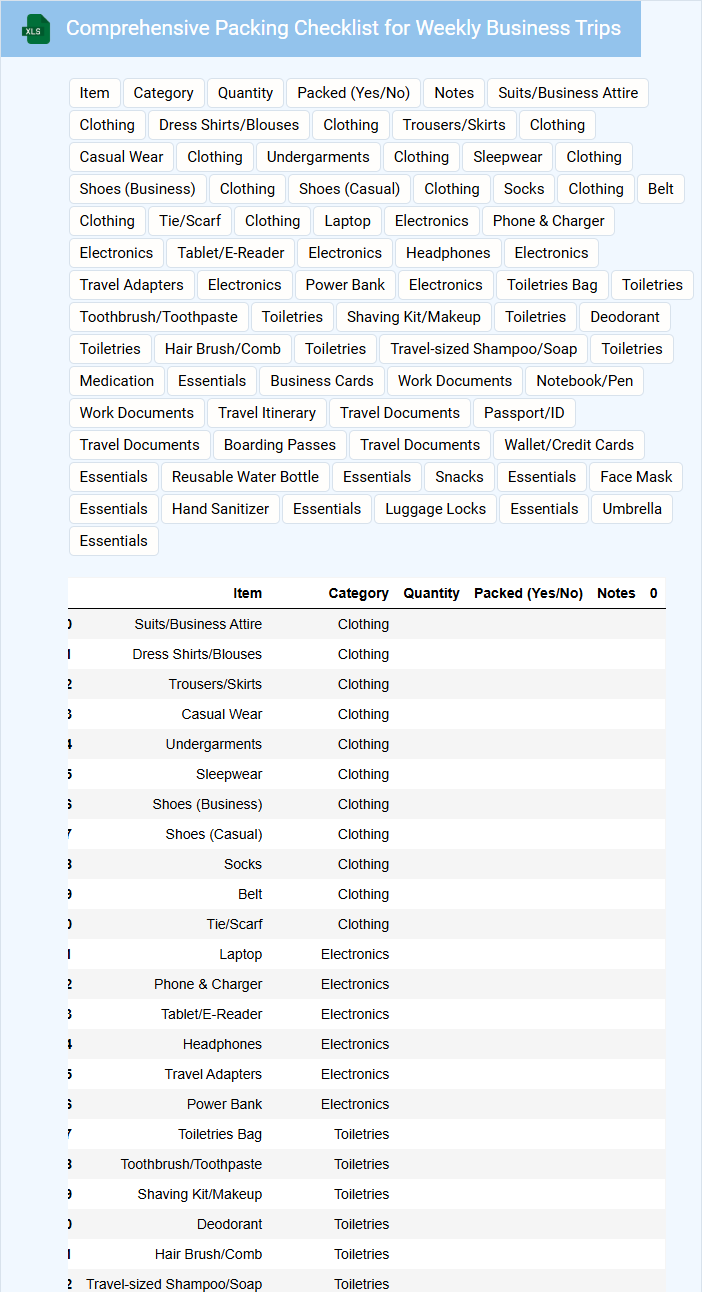Image resolution: width=702 pixels, height=1292 pixels.
Task: Click the "Reusable Water Bottle" tag
Action: point(245,477)
